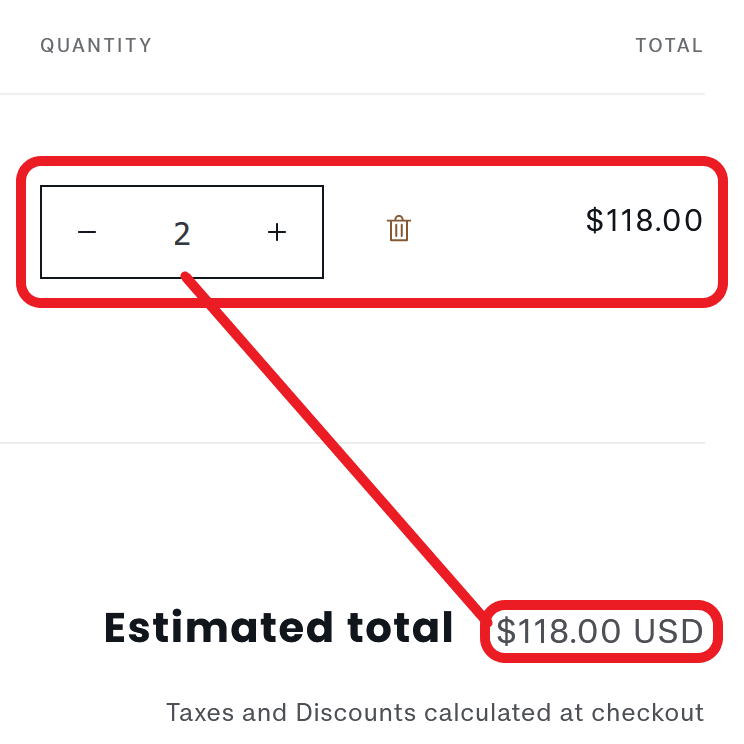This screenshot has height=744, width=744.
Task: Add one more of this item
Action: [277, 233]
